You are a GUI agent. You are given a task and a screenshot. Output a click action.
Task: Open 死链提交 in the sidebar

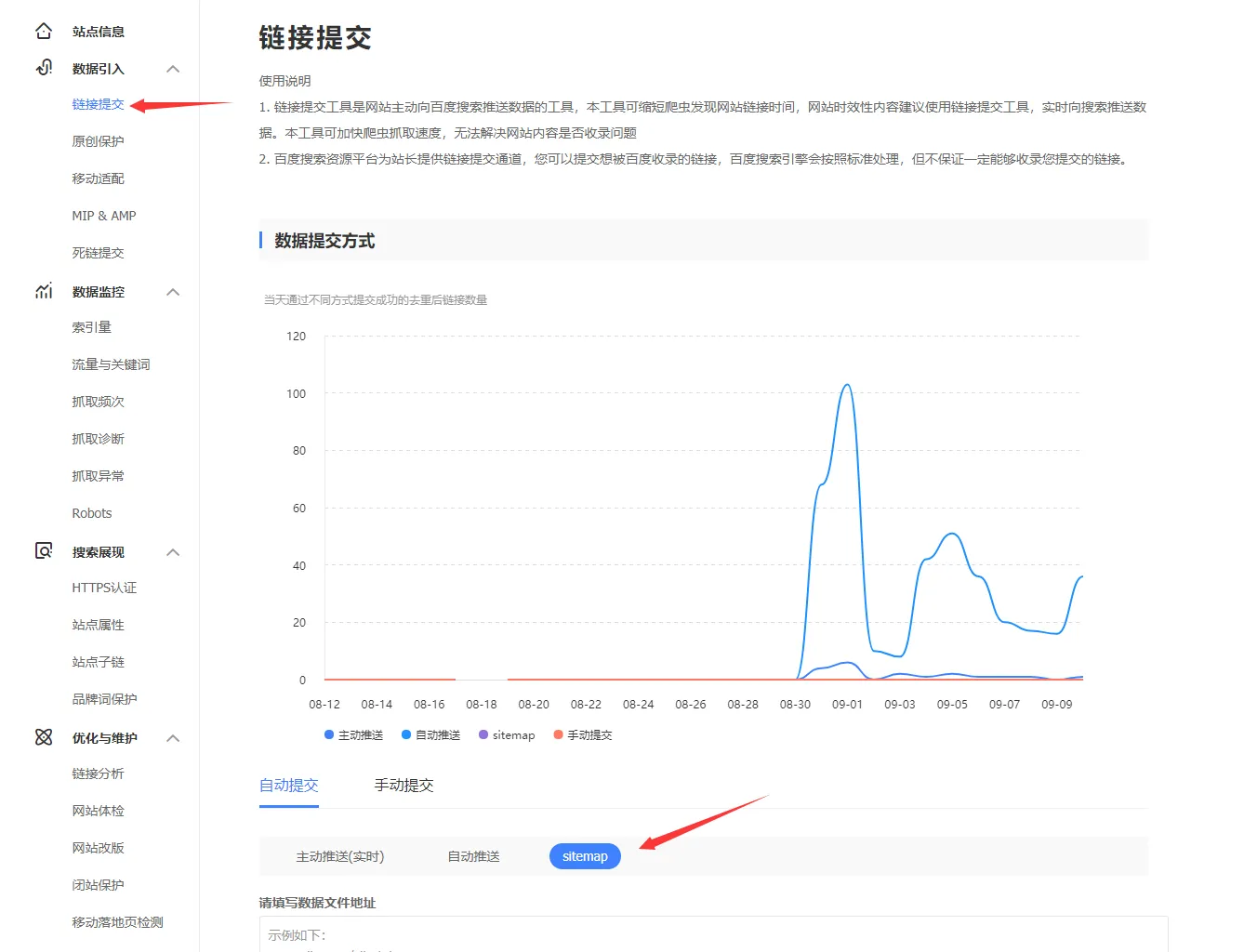tap(98, 253)
